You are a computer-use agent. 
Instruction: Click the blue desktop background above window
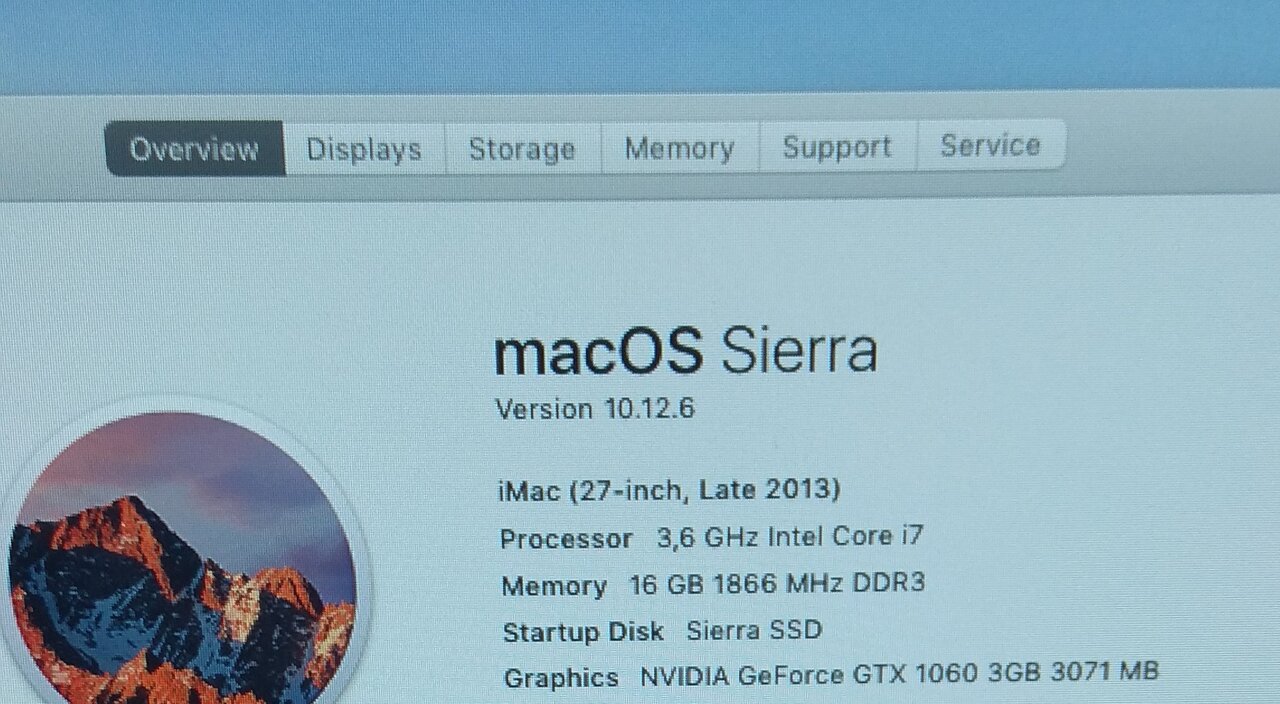click(640, 45)
